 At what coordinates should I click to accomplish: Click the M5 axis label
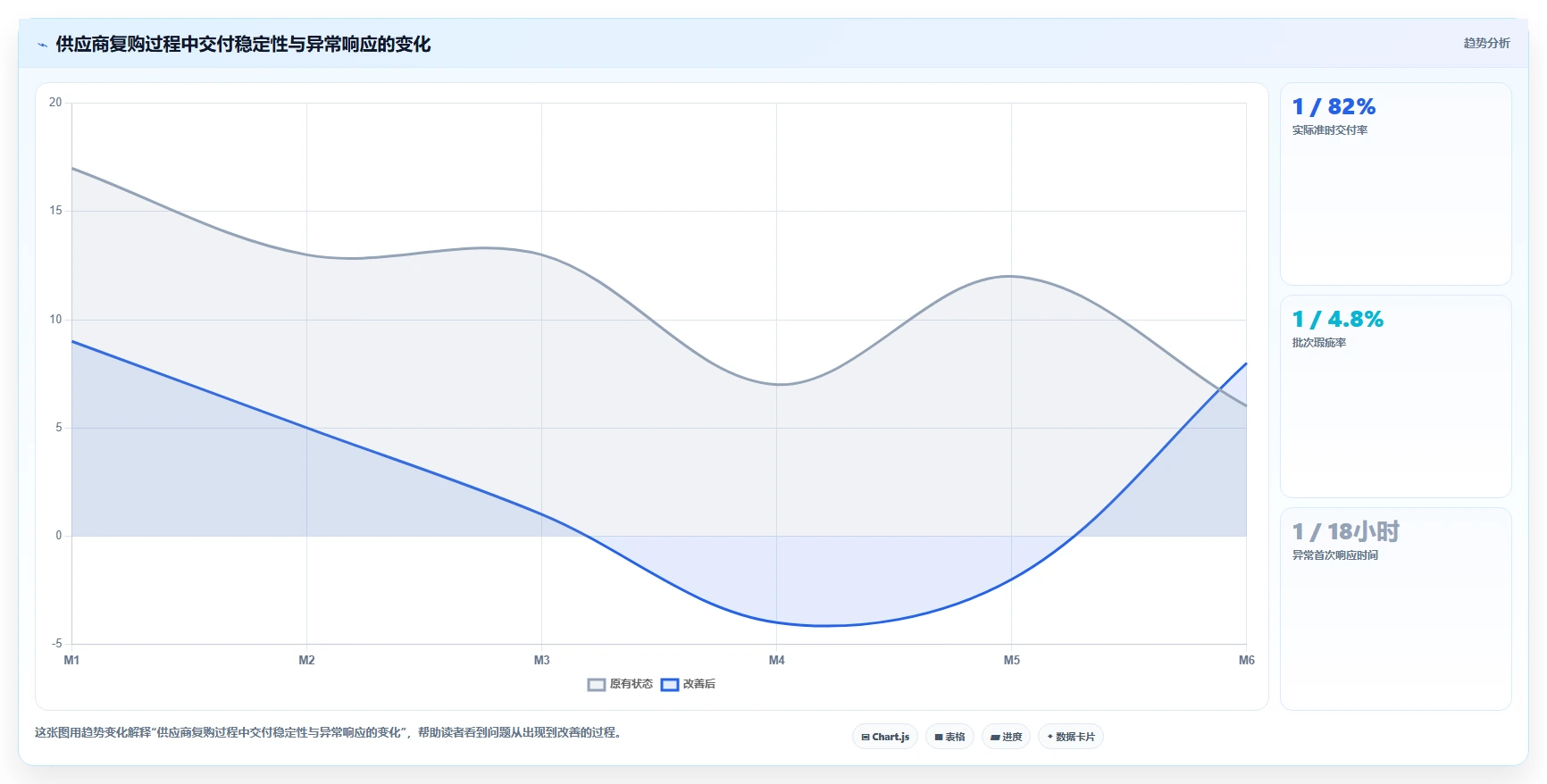click(1011, 661)
